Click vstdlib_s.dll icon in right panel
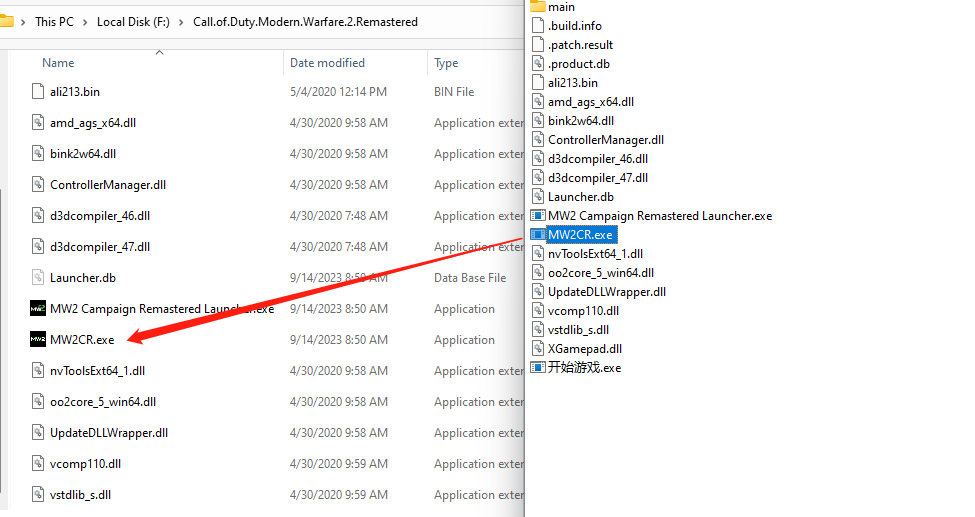 pyautogui.click(x=538, y=330)
